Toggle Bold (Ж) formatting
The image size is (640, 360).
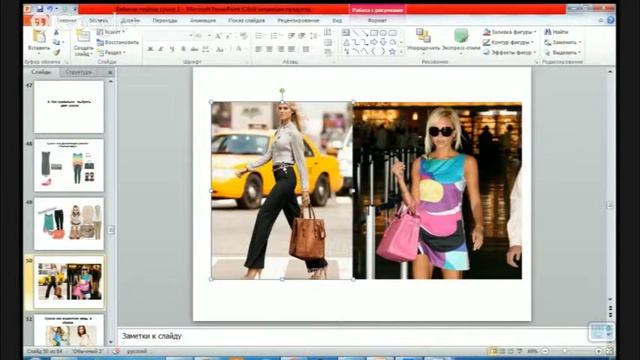150,49
